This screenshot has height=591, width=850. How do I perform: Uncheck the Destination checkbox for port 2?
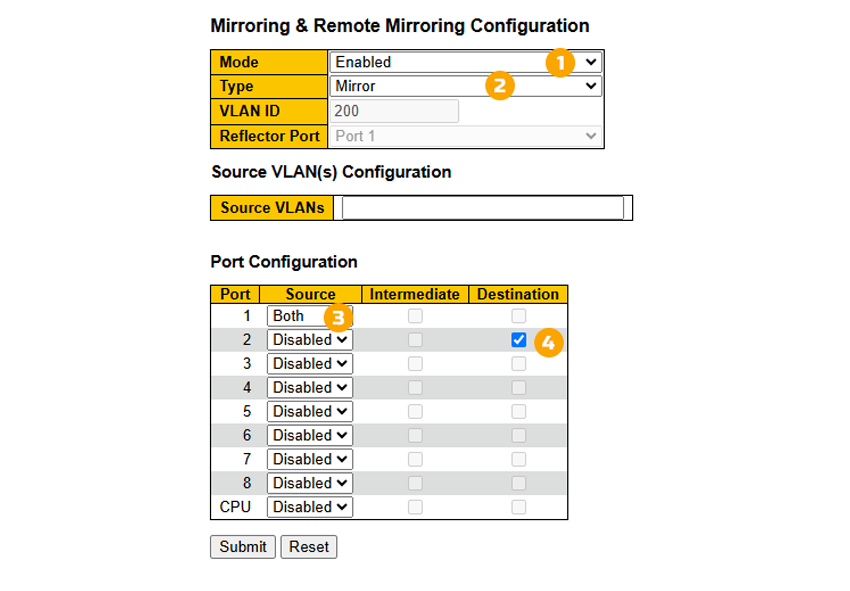(x=518, y=340)
